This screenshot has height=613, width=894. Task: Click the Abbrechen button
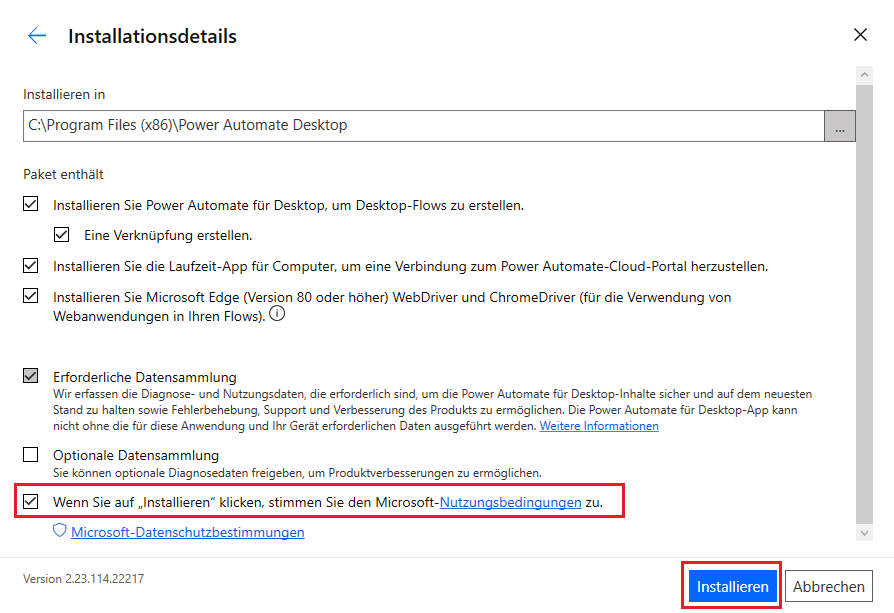(x=828, y=586)
